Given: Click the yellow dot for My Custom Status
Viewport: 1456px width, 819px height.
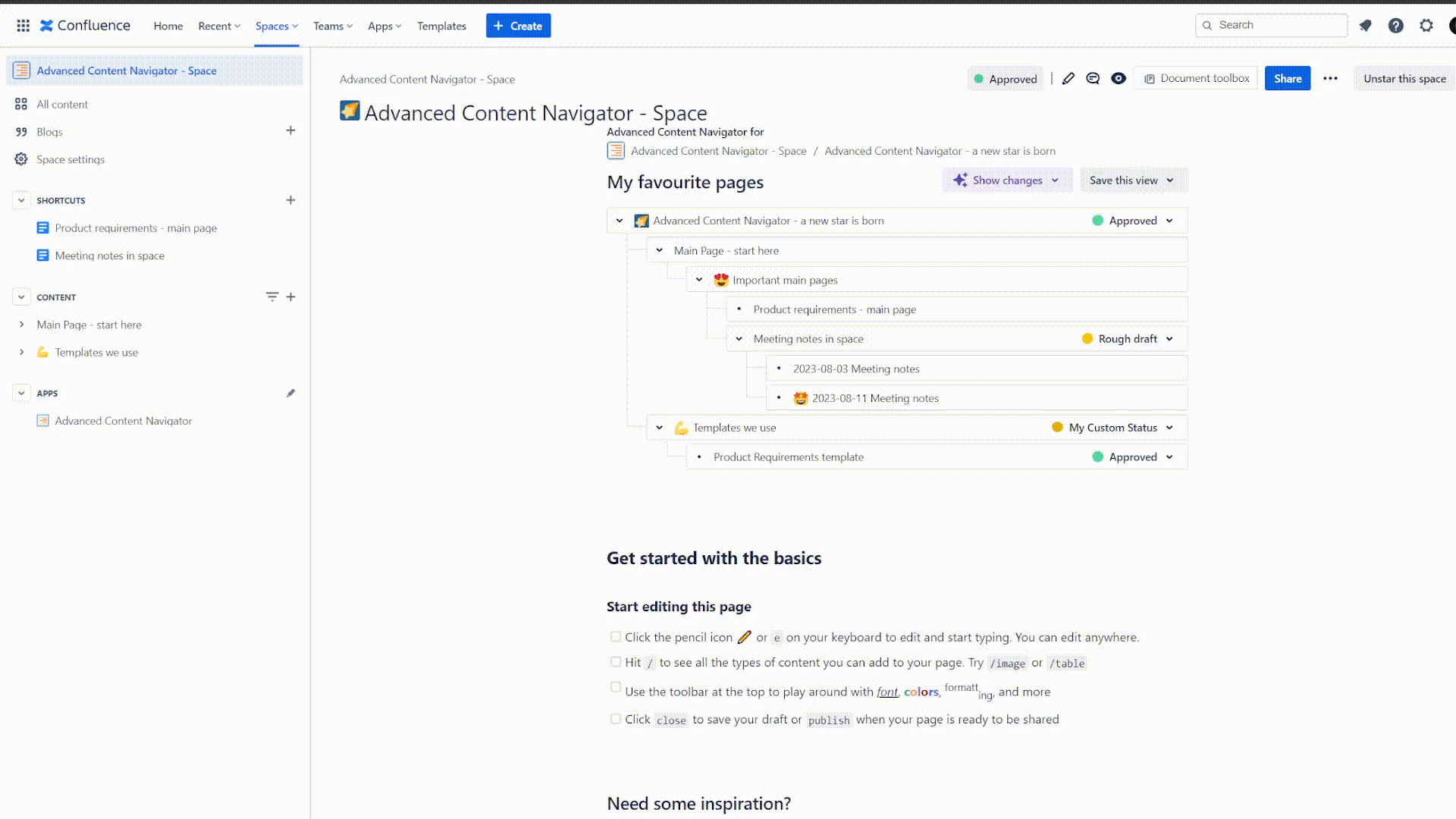Looking at the screenshot, I should 1057,428.
